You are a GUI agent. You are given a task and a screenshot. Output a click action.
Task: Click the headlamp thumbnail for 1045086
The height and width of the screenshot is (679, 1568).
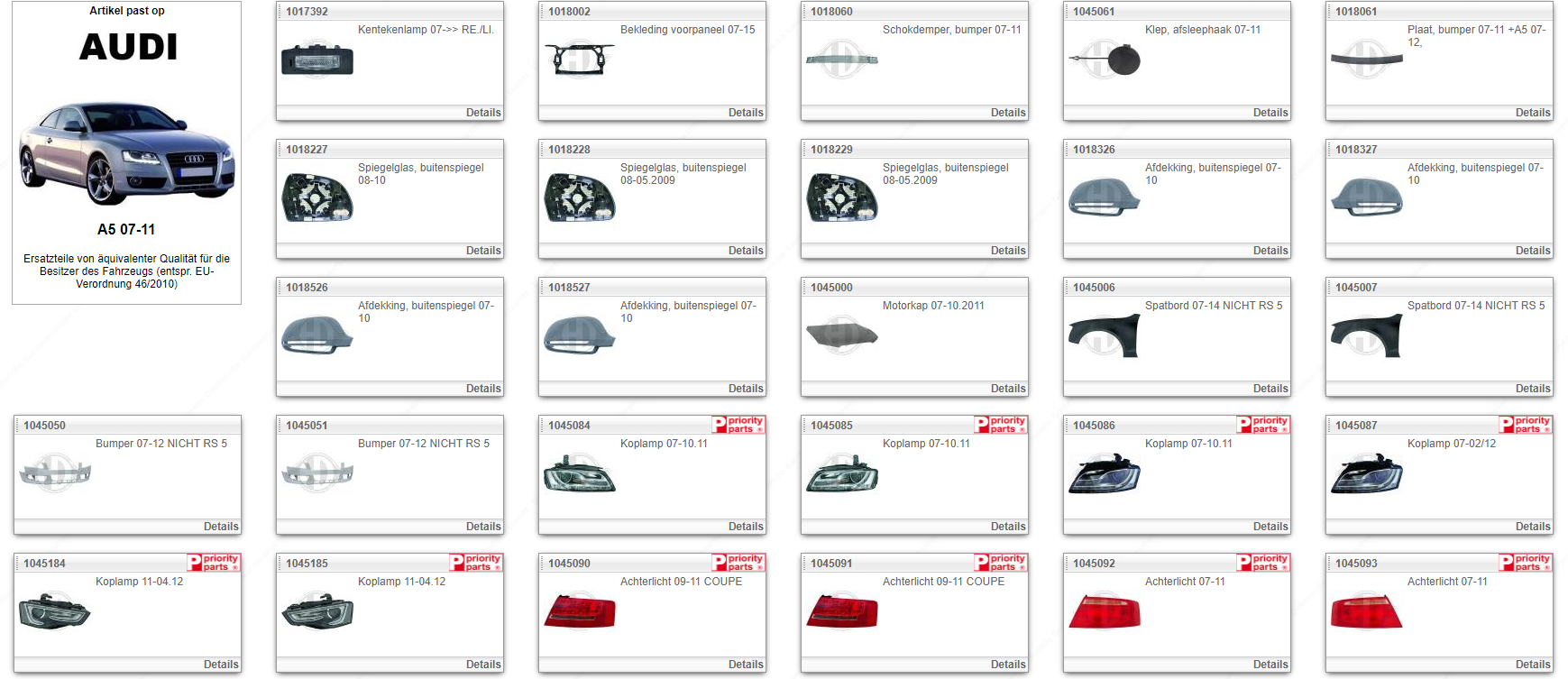tap(1105, 473)
